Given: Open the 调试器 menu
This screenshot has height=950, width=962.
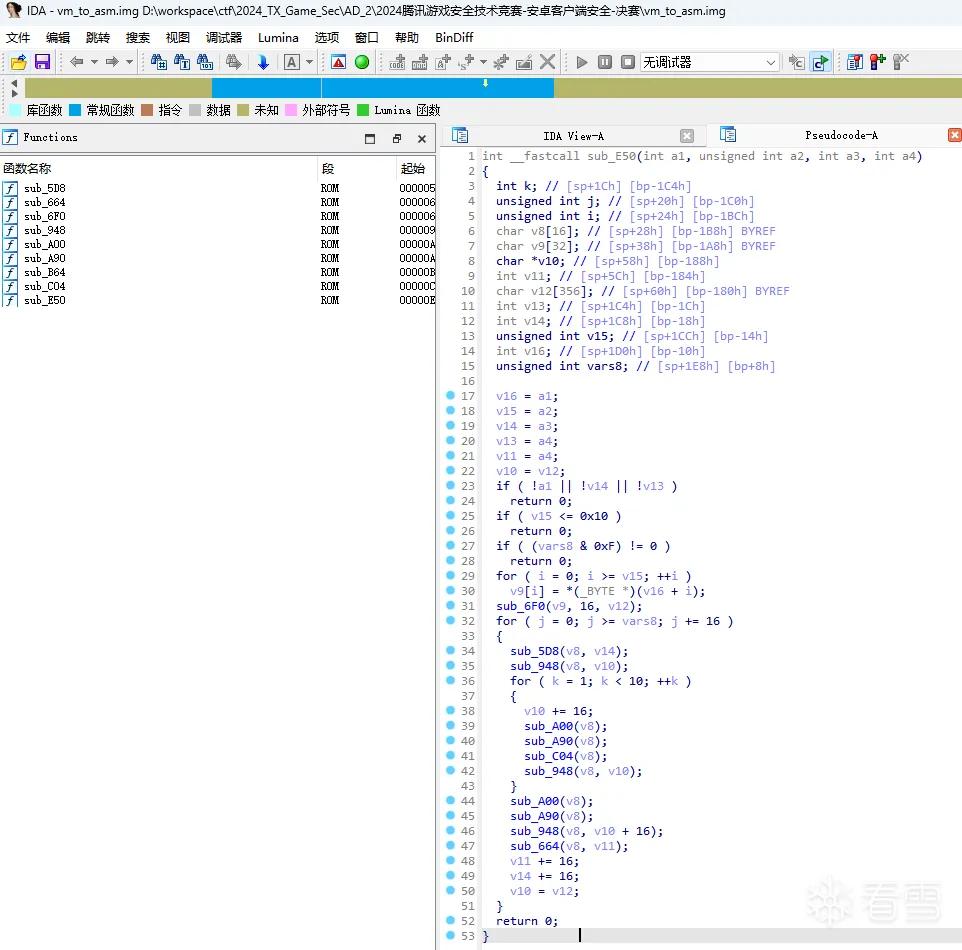Looking at the screenshot, I should point(224,38).
